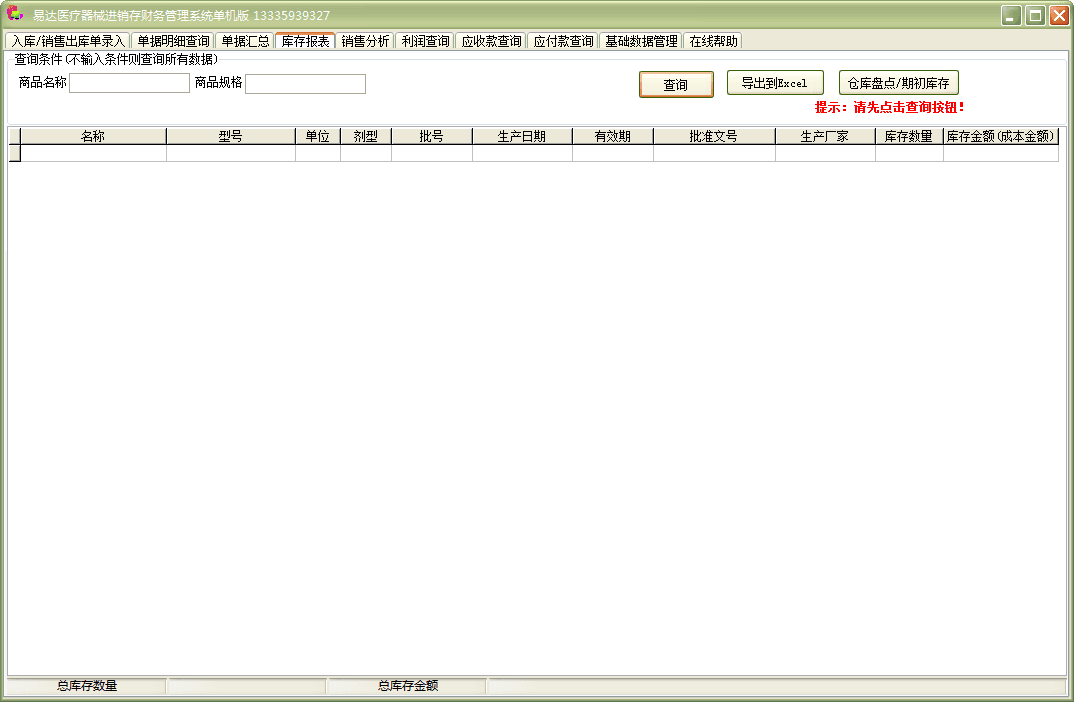Minimize the application window

click(1011, 16)
